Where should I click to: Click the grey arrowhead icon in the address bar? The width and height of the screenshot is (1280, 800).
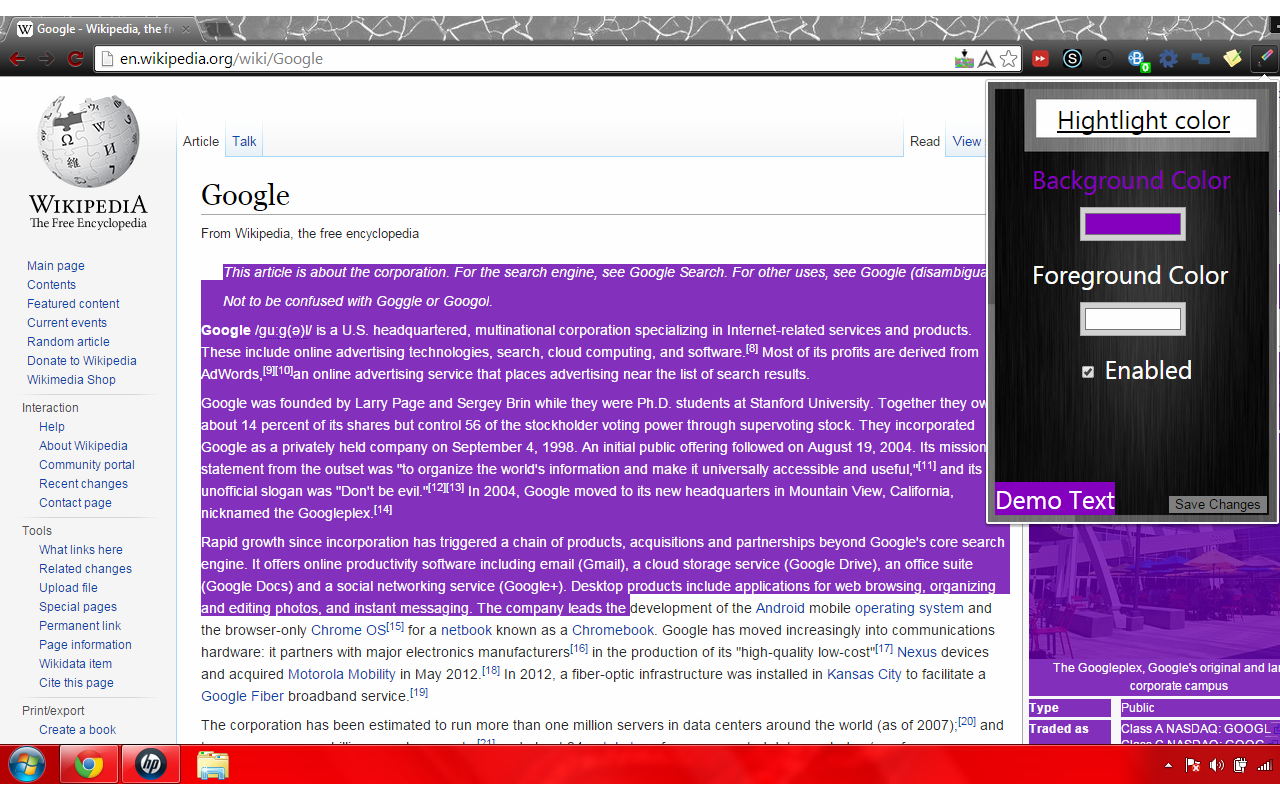point(986,59)
